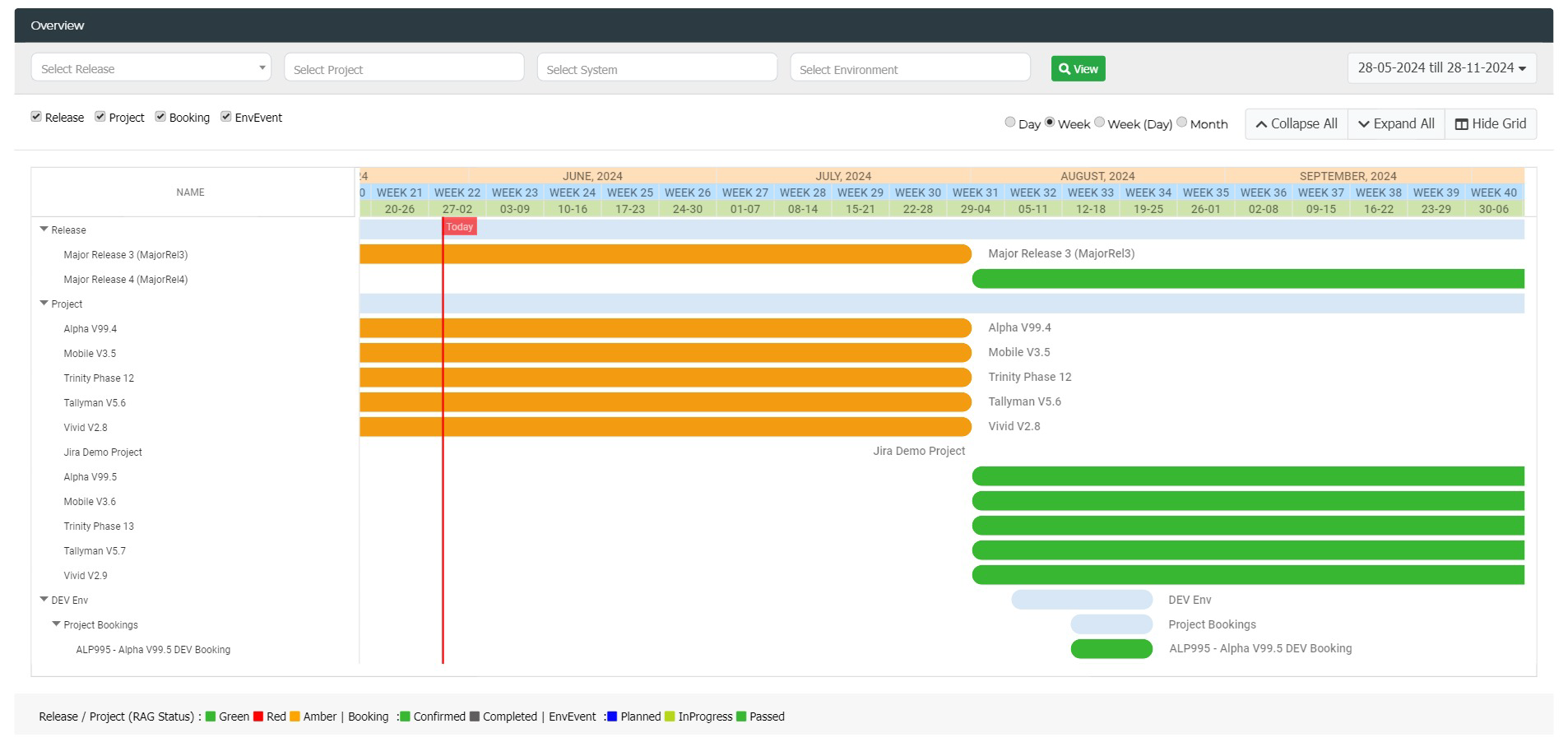
Task: Select the Trinity Phase 12 row name
Action: (99, 378)
